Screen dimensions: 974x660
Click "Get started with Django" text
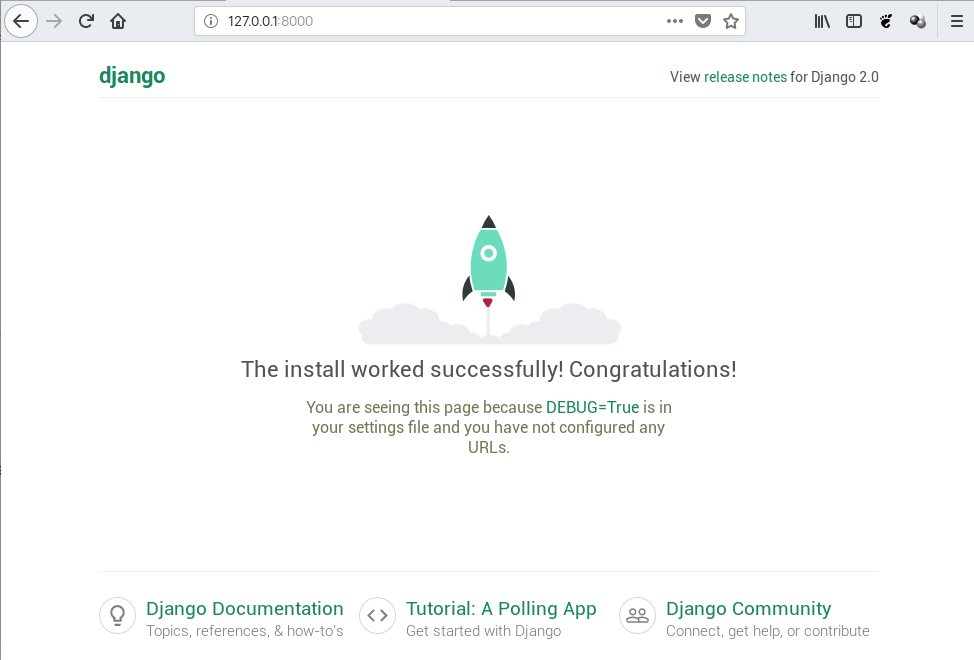483,631
